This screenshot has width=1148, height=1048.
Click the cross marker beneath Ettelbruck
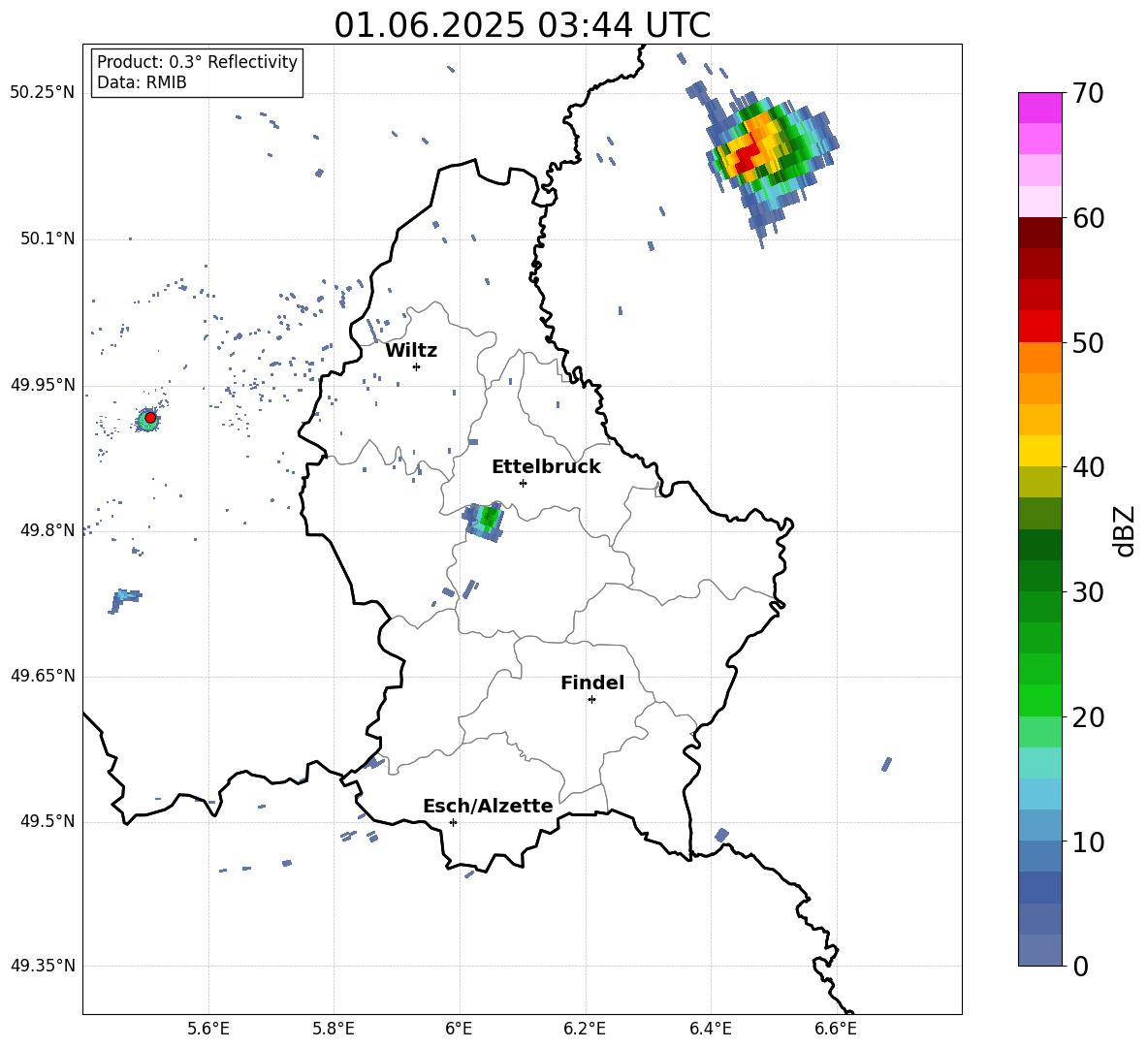pyautogui.click(x=523, y=483)
